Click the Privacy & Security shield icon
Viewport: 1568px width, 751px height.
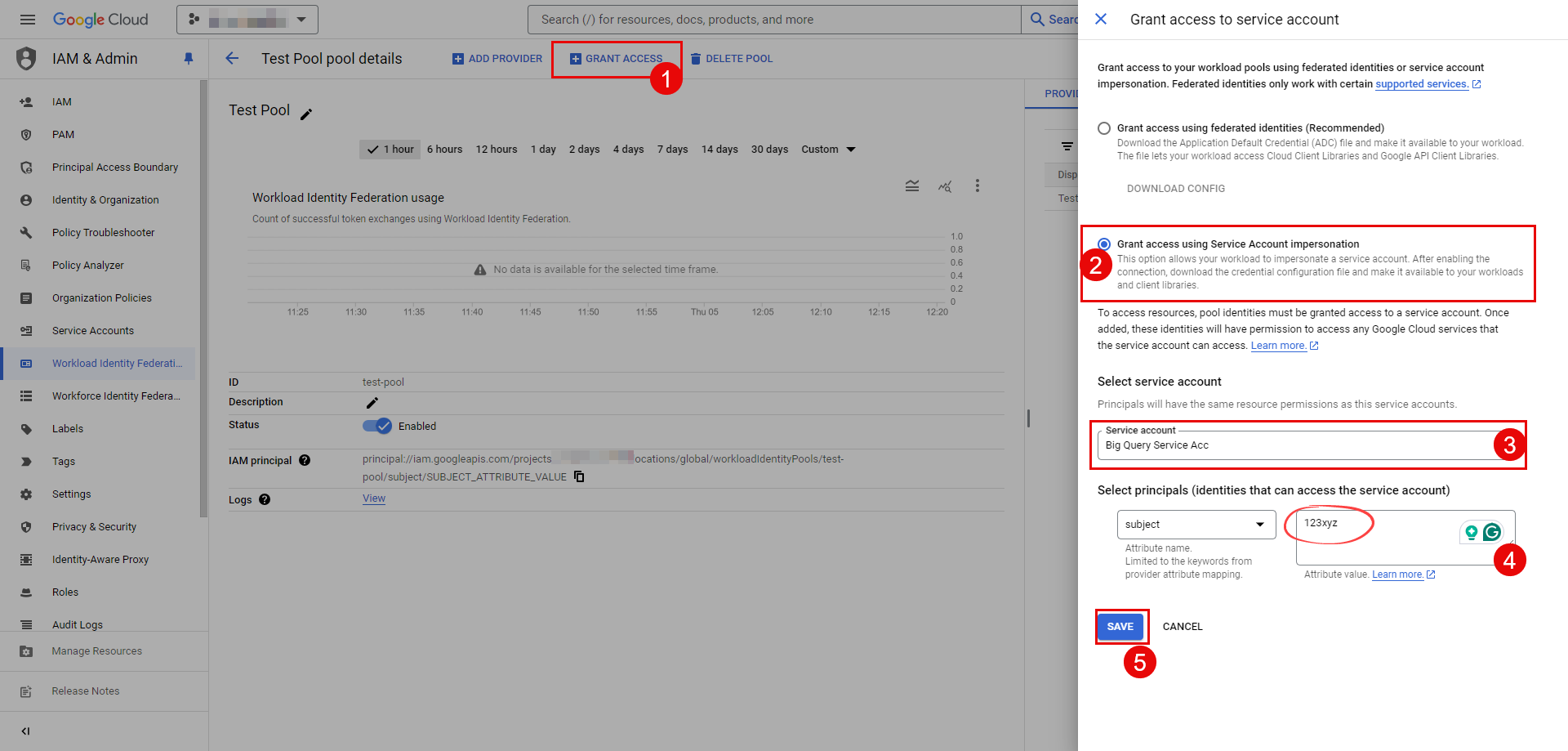26,527
